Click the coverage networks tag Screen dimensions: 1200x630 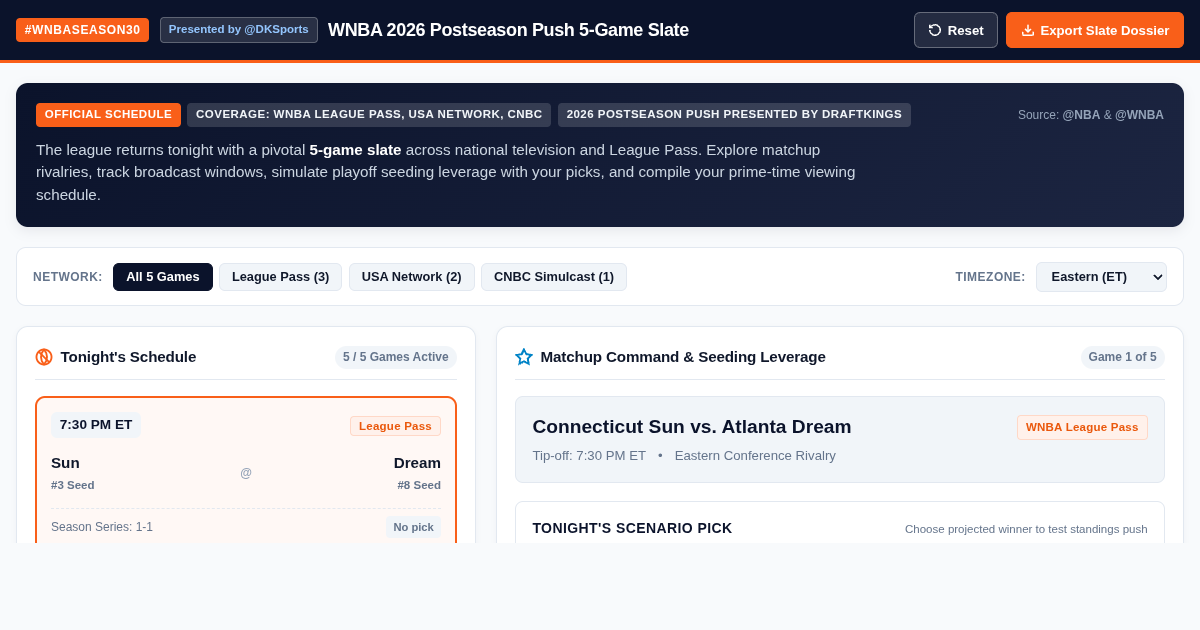(x=369, y=115)
